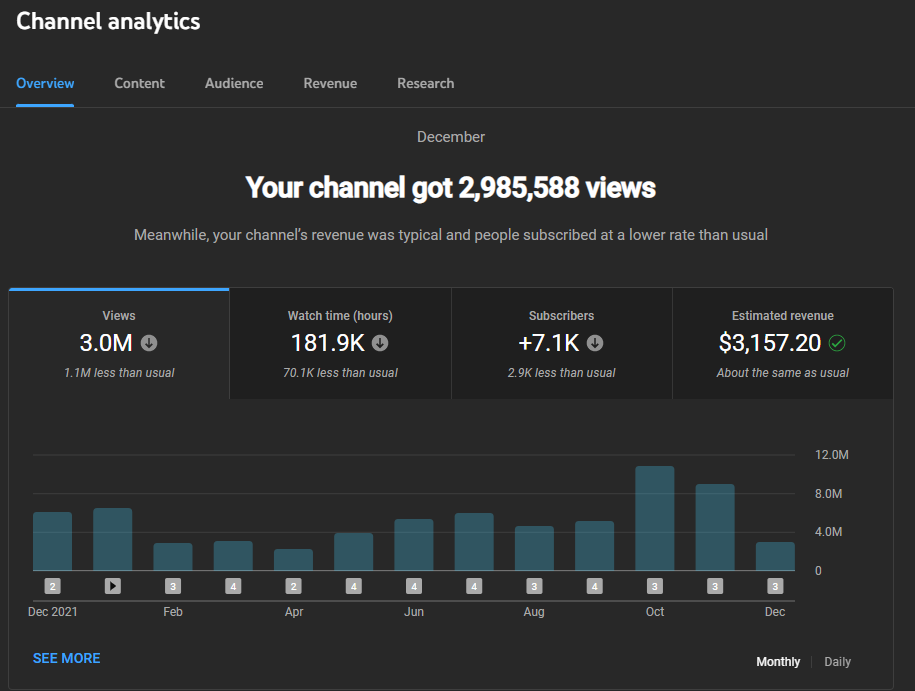
Task: Click the green checkmark beside Estimated revenue
Action: (837, 343)
